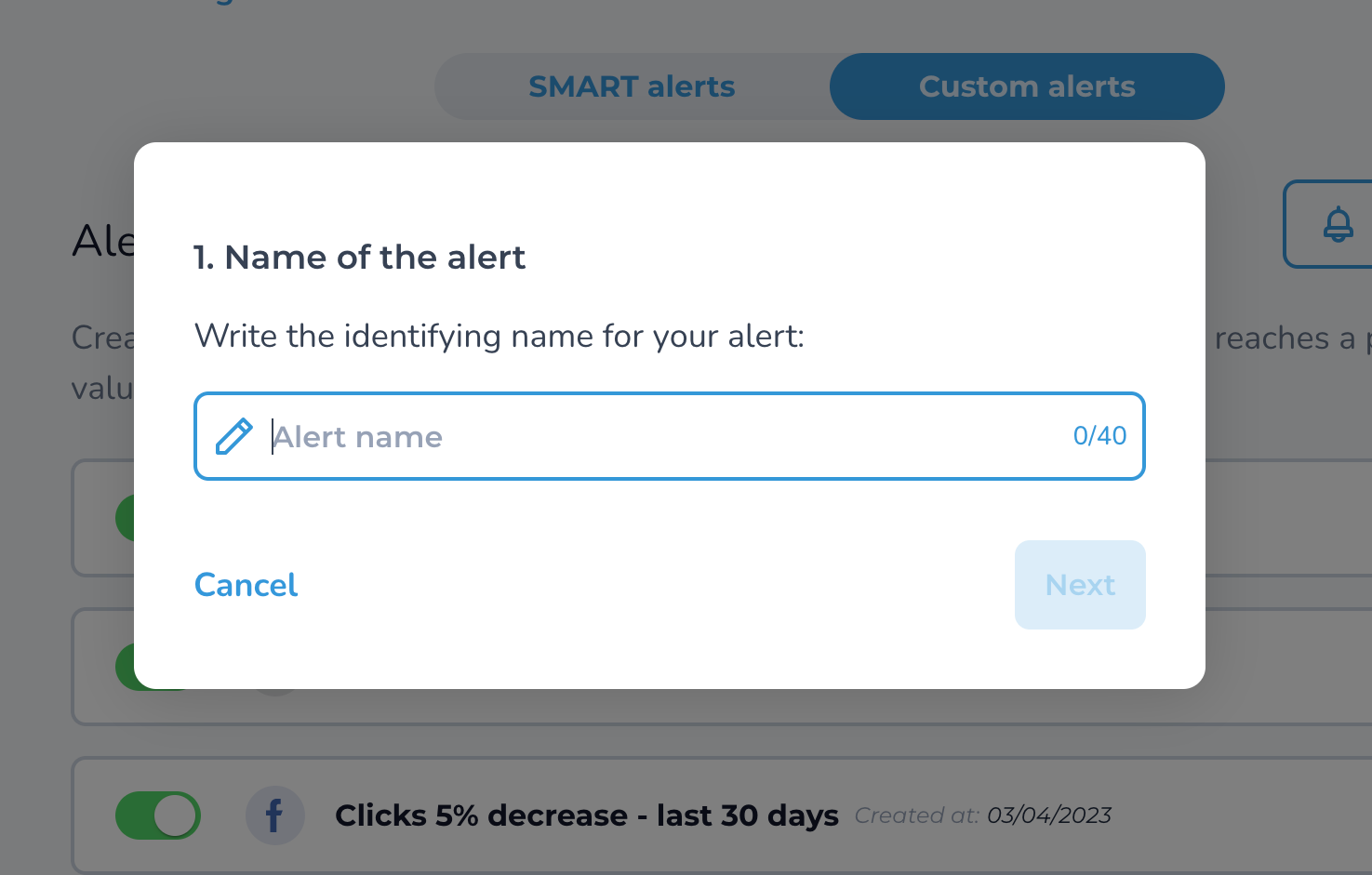Image resolution: width=1372 pixels, height=875 pixels.
Task: Focus the Alert name input field
Action: pyautogui.click(x=669, y=436)
